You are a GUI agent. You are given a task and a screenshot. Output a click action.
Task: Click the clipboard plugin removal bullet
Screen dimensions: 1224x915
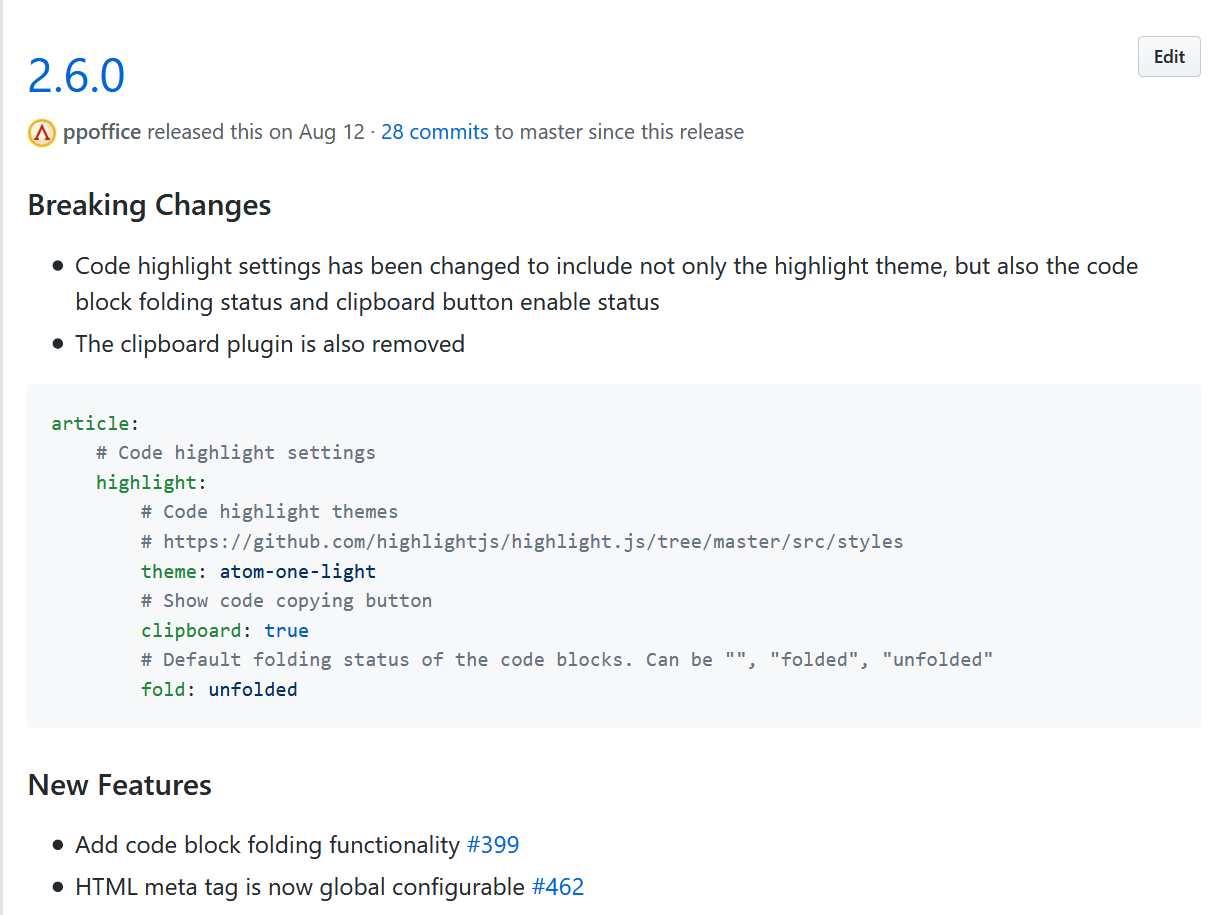[269, 343]
